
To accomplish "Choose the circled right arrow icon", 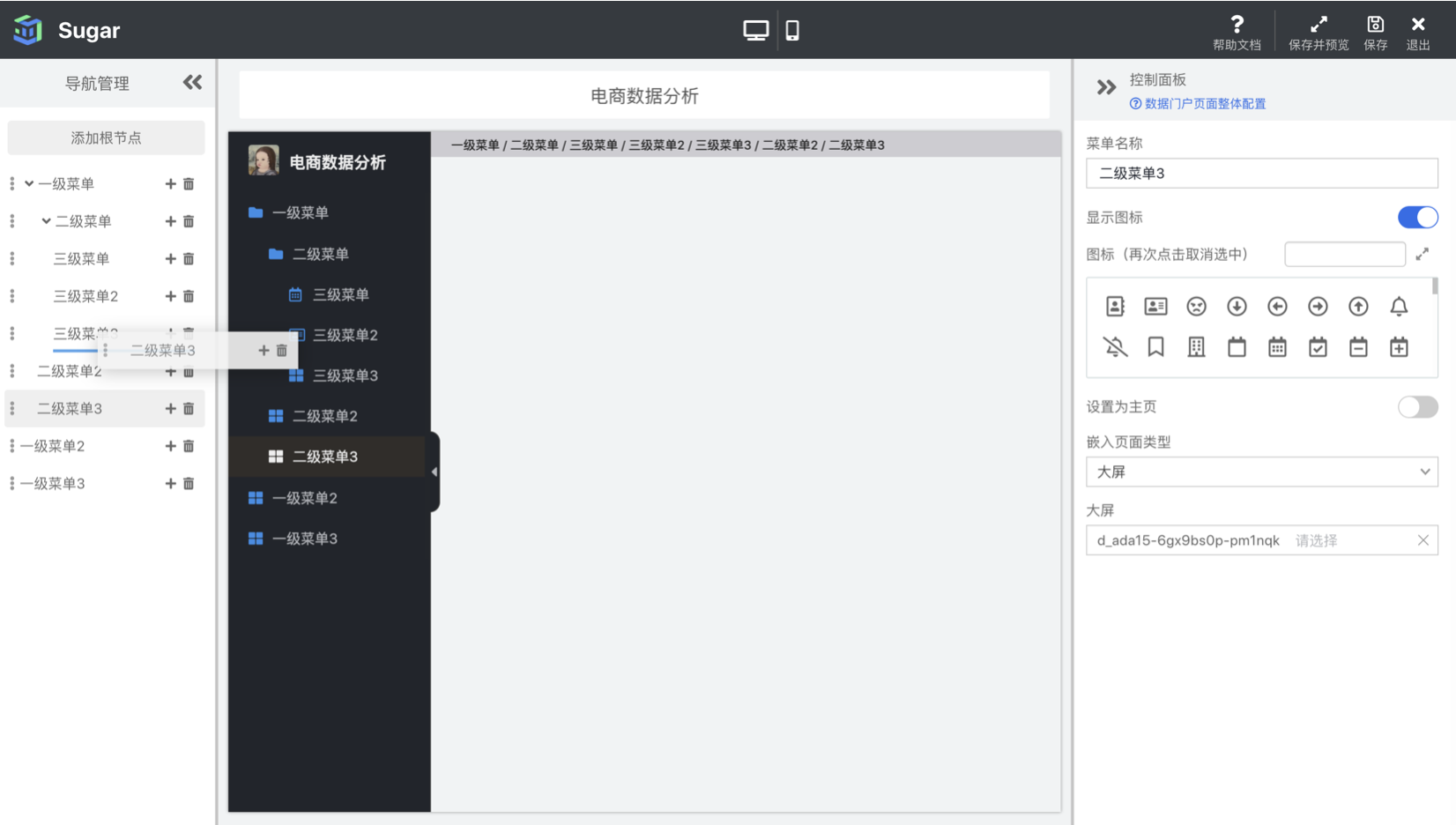I will coord(1318,306).
